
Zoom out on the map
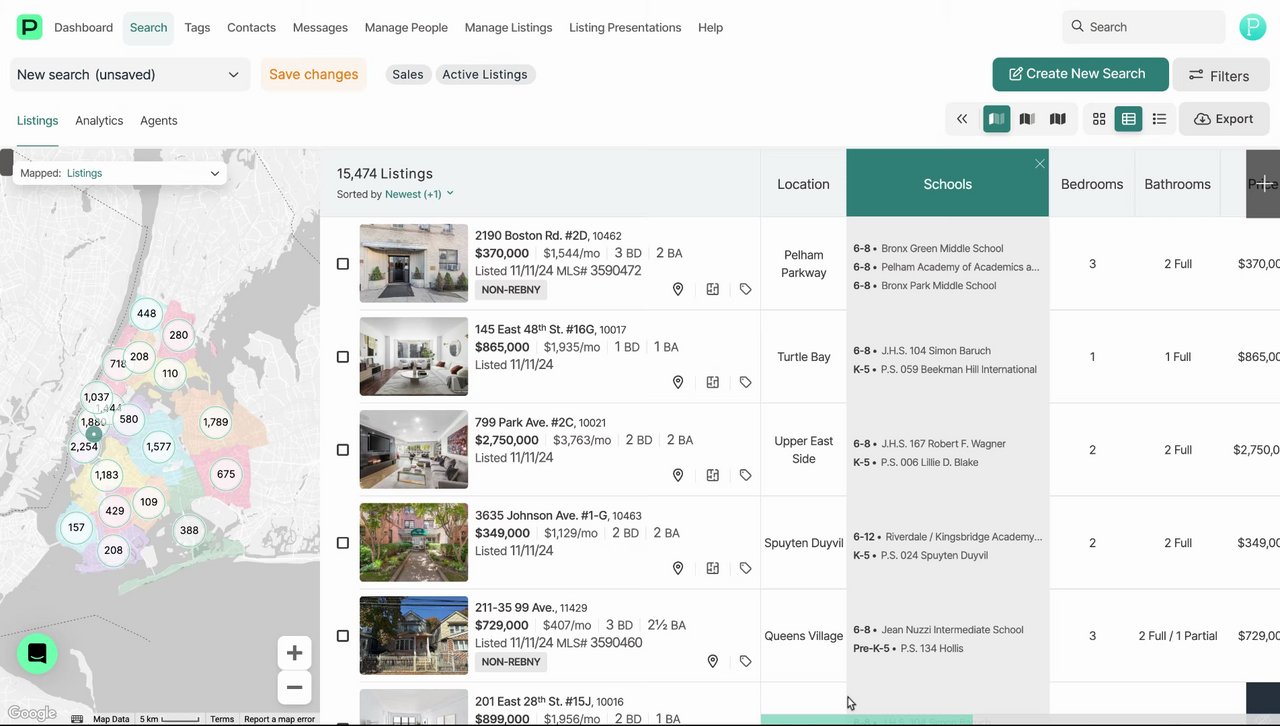[294, 687]
